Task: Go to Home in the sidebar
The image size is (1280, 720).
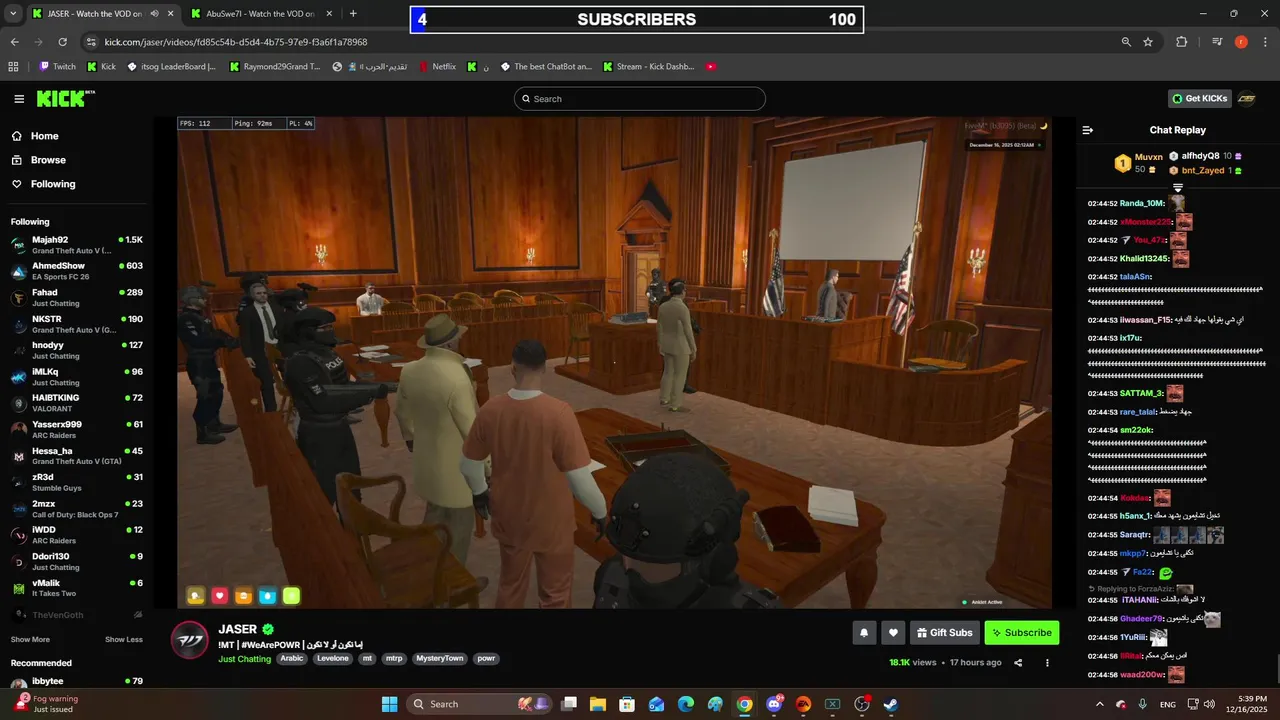Action: coord(44,136)
